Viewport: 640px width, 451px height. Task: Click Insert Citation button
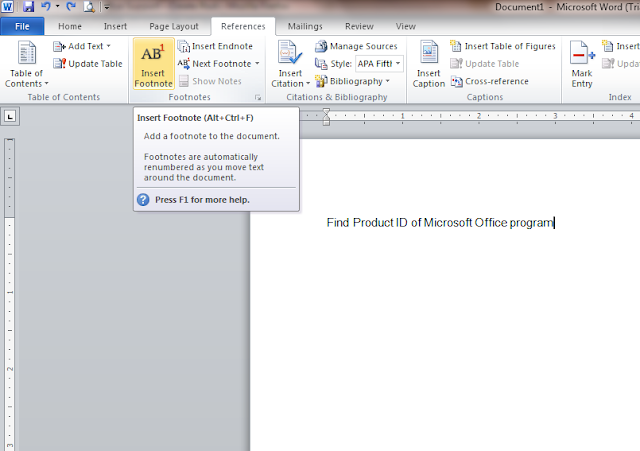pos(290,64)
